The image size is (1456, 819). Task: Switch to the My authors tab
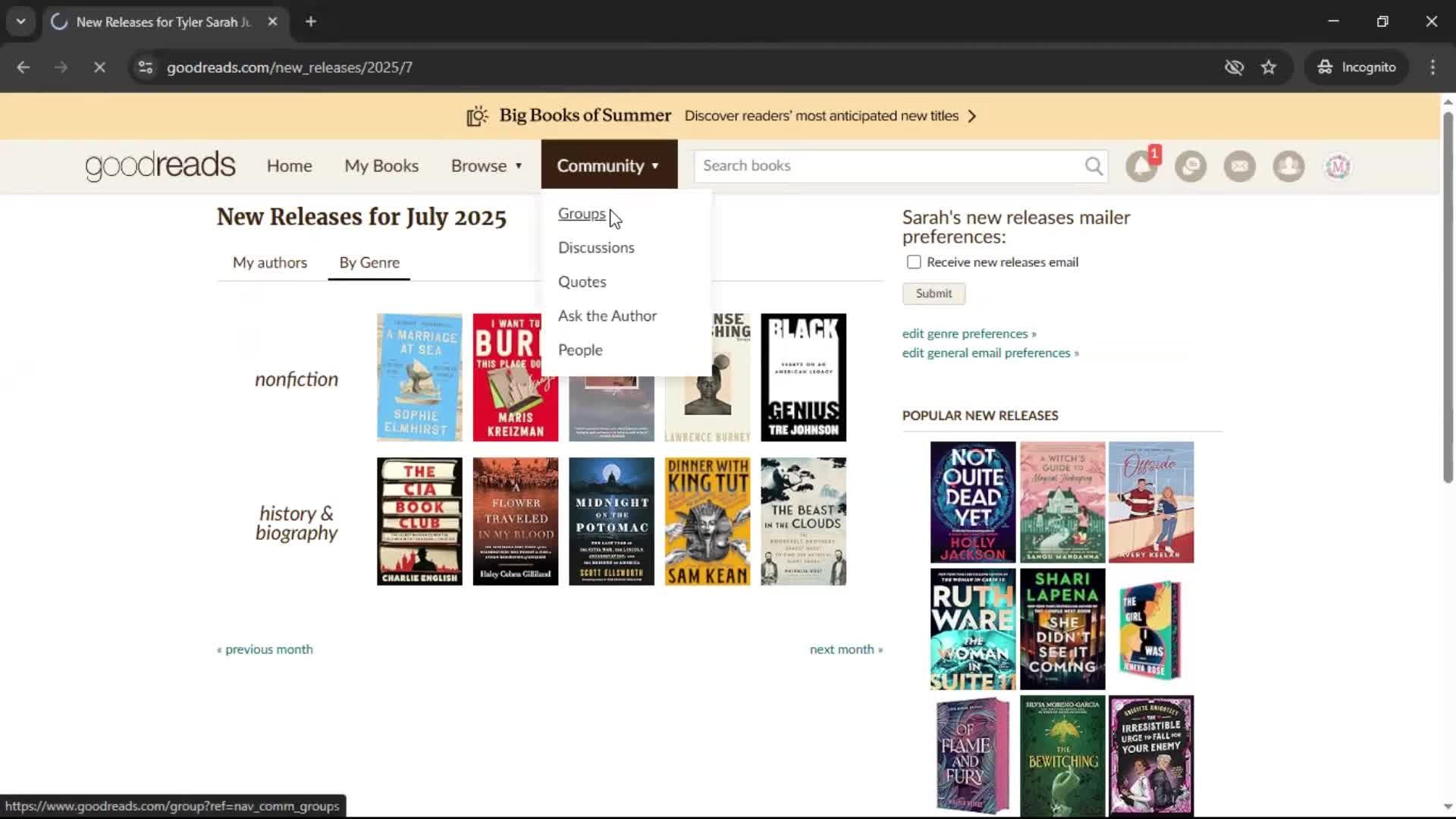(x=270, y=262)
